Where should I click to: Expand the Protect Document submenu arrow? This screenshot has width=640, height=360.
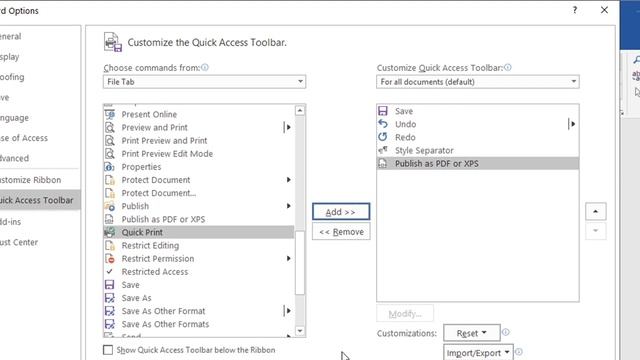click(288, 180)
